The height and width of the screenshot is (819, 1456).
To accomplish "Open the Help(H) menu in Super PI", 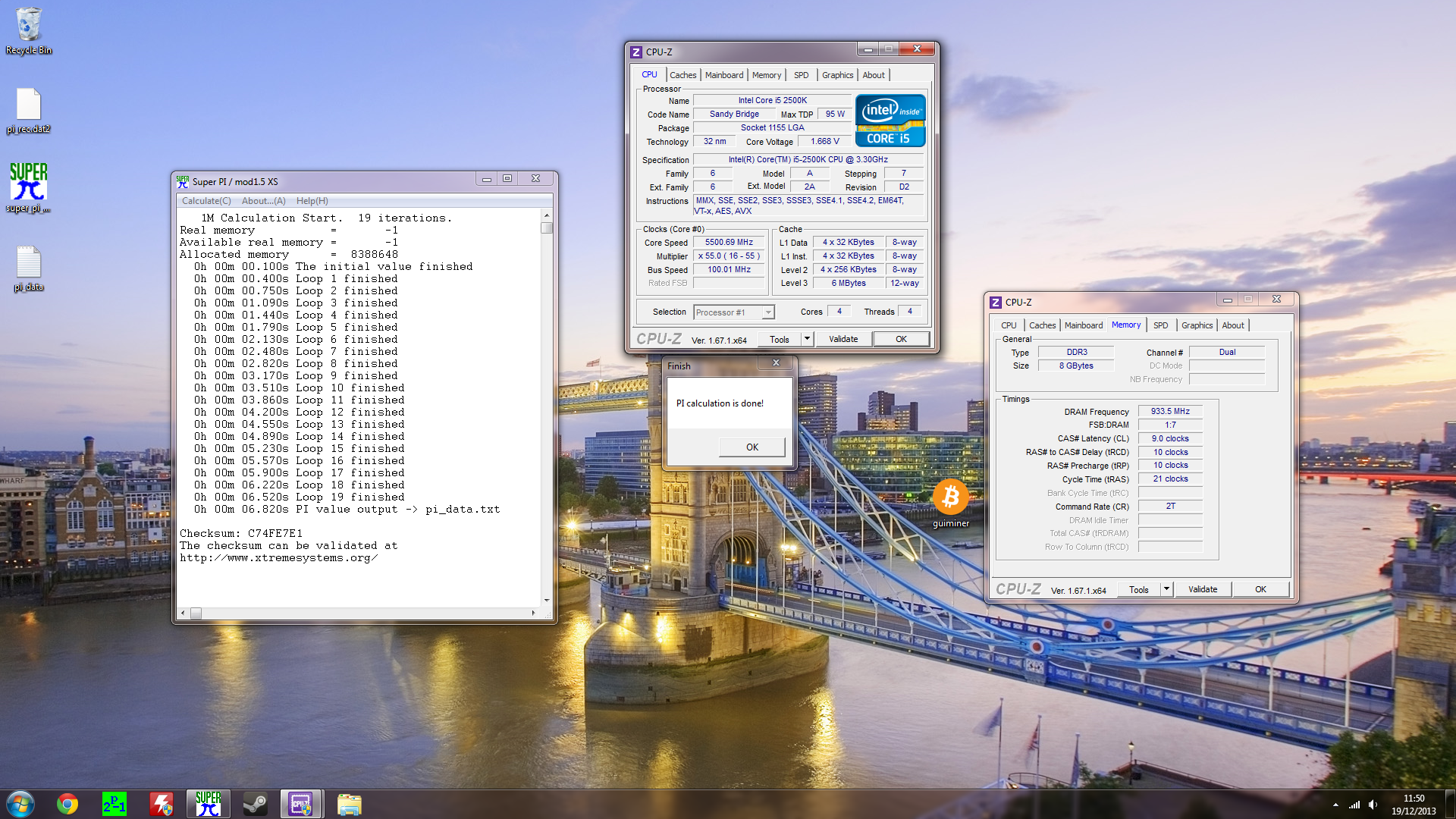I will 312,201.
